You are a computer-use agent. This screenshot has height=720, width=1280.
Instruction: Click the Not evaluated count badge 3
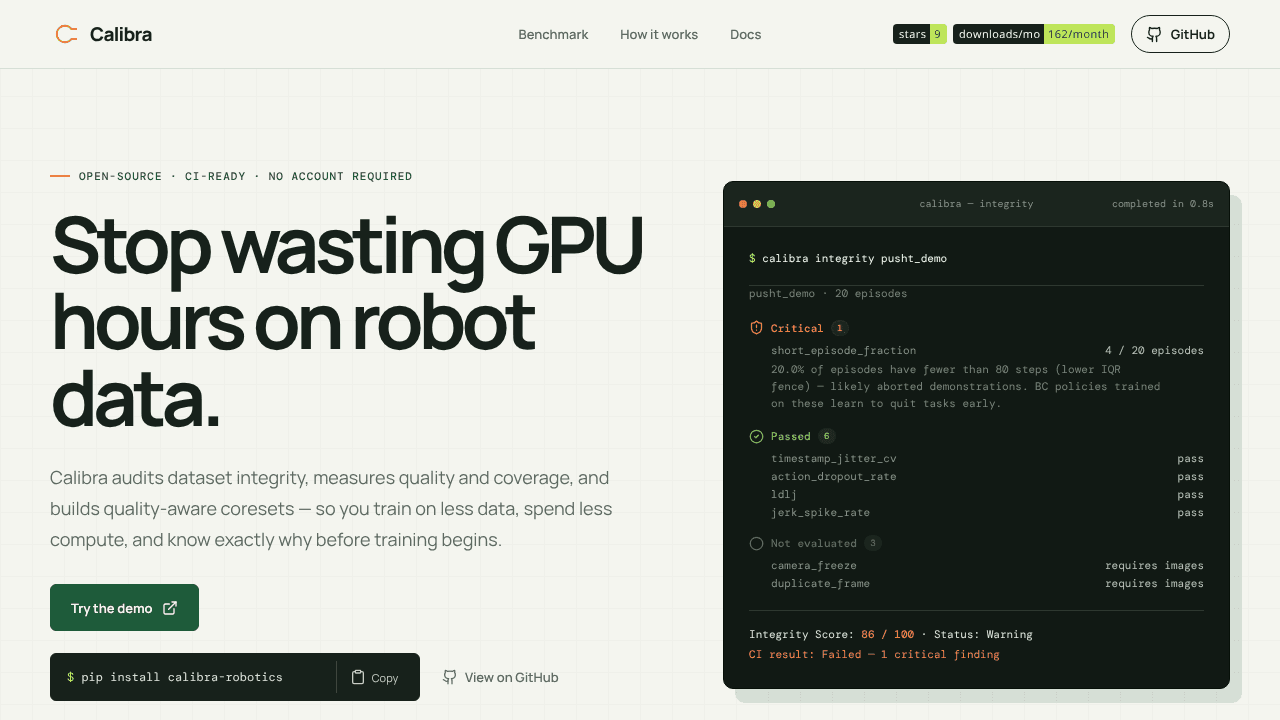873,543
